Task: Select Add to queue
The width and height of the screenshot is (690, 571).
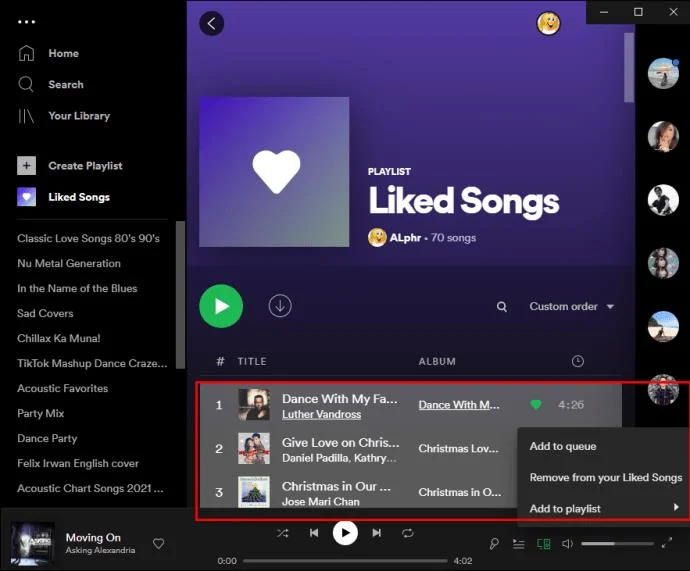Action: click(x=563, y=446)
